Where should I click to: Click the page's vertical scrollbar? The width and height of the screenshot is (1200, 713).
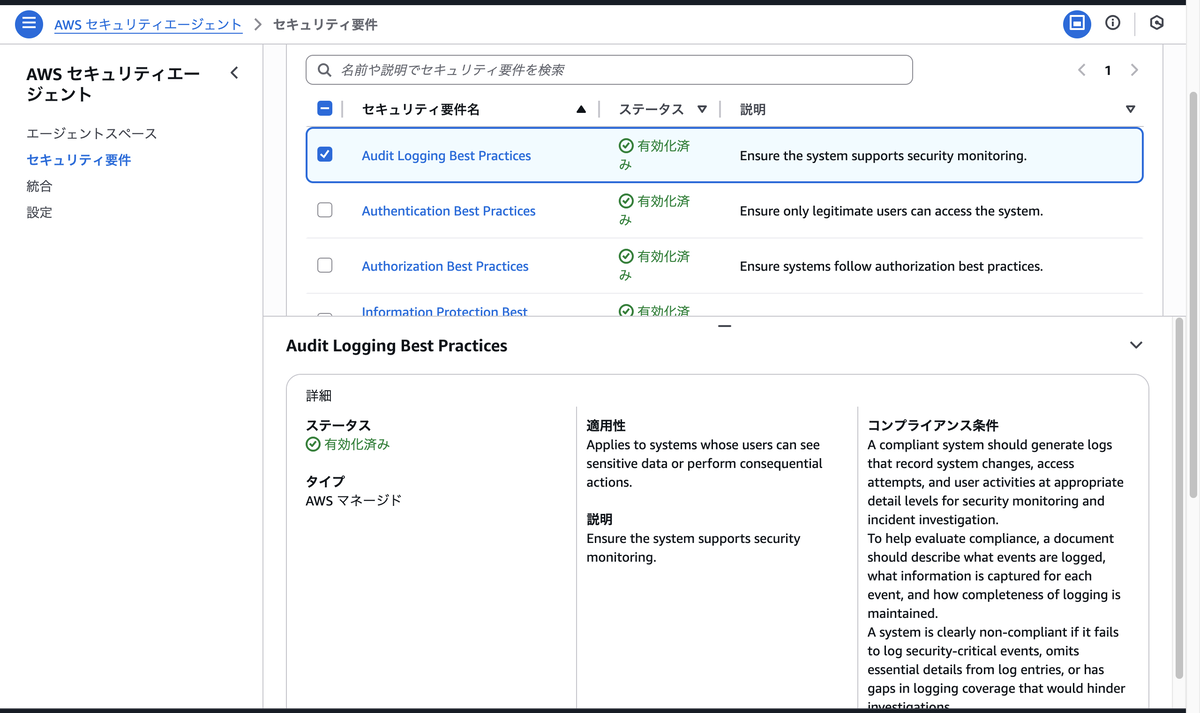click(x=1192, y=293)
